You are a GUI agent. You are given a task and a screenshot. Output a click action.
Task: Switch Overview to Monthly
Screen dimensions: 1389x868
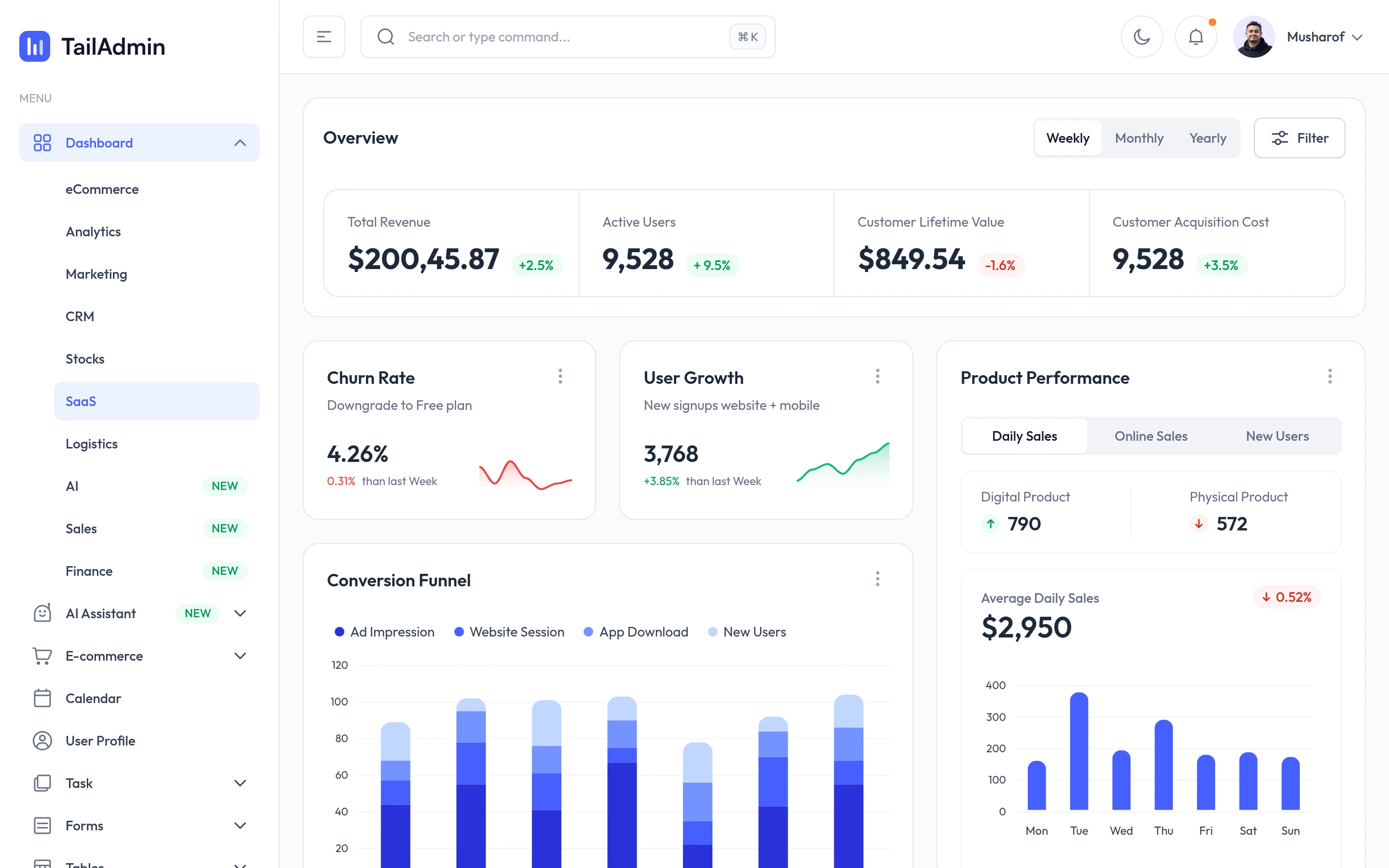[1139, 138]
